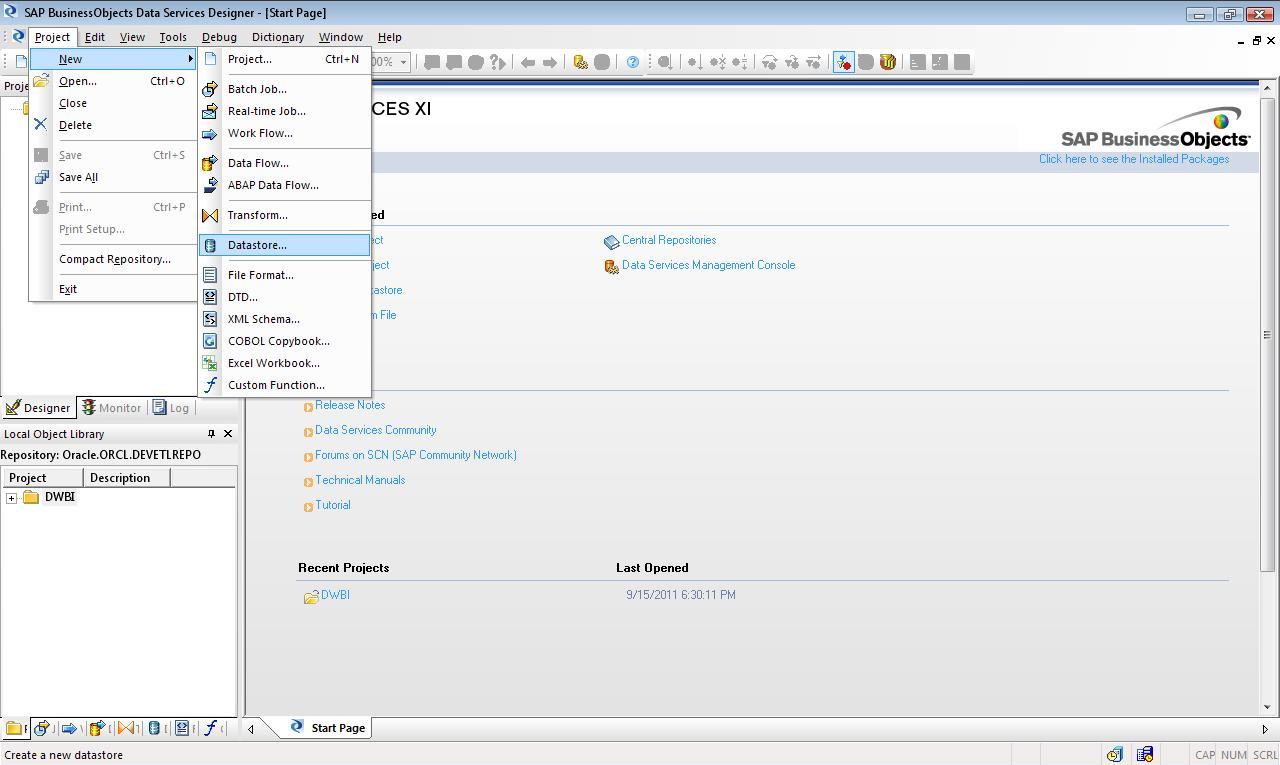Open the Technical Manuals link
Image resolution: width=1280 pixels, height=765 pixels.
[x=360, y=480]
